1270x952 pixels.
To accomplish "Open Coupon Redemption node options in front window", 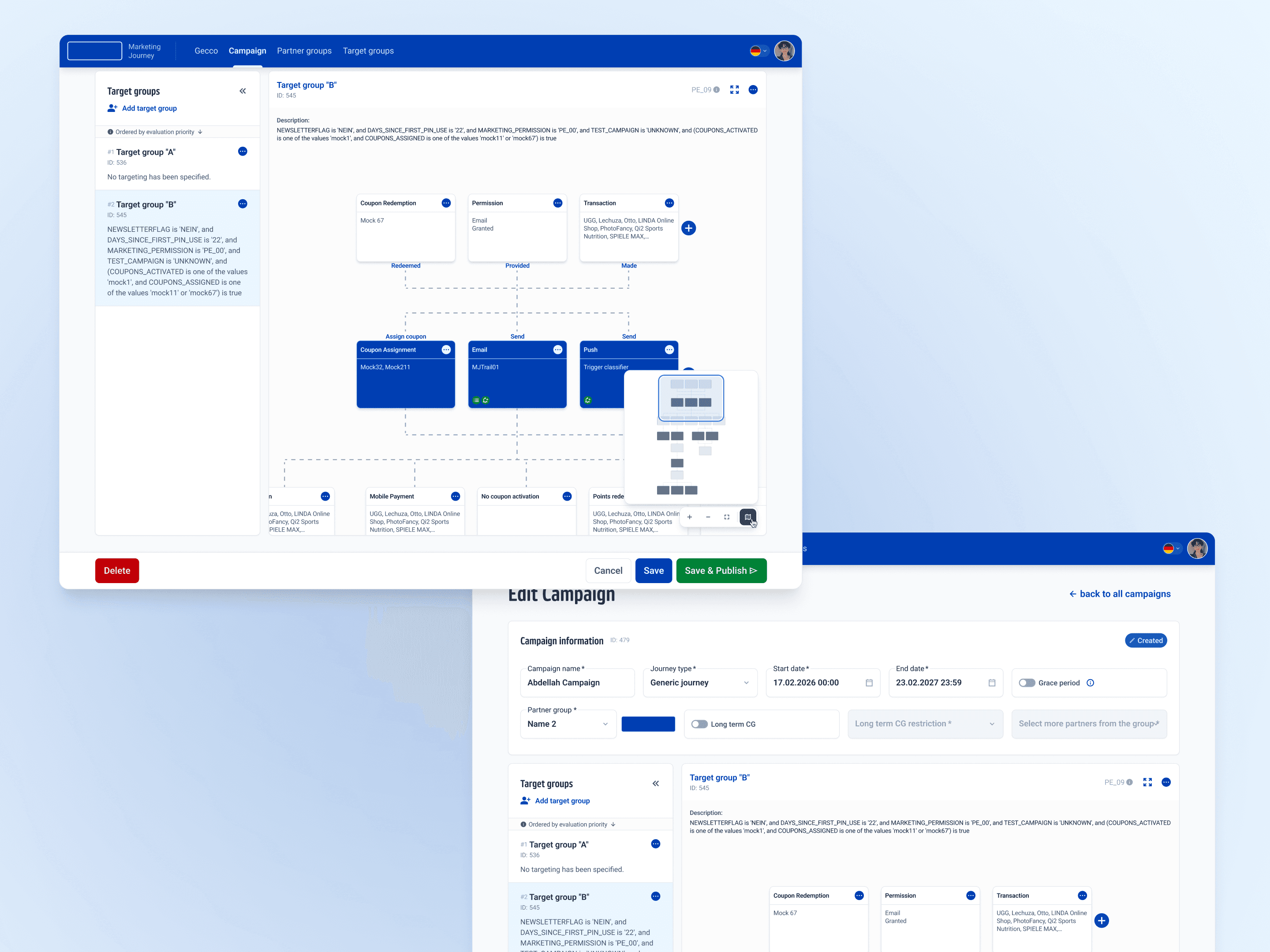I will [446, 203].
